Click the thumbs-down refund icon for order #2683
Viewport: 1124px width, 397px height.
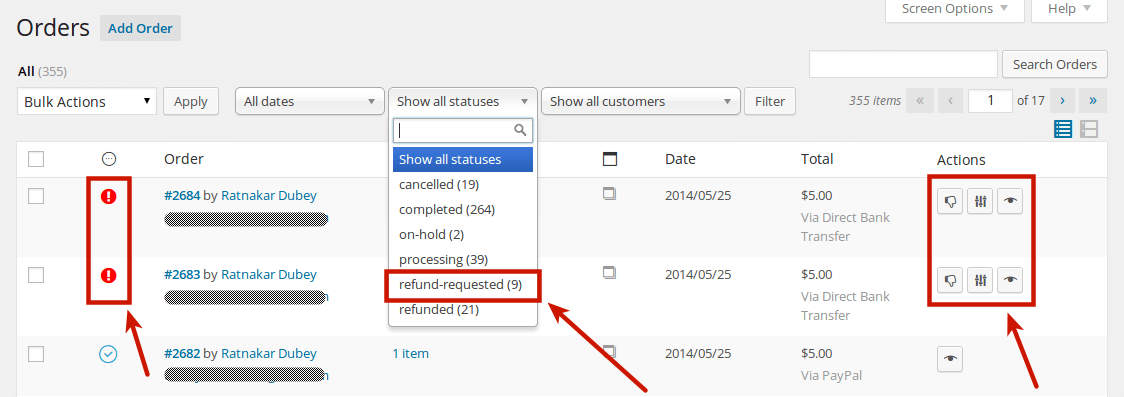[951, 279]
